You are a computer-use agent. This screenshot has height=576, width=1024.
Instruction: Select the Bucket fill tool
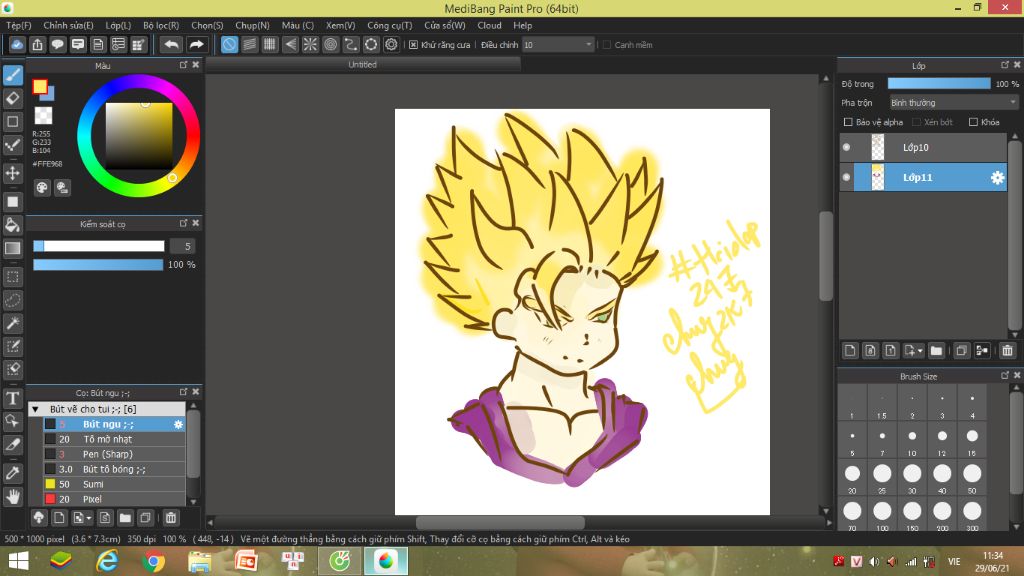(x=12, y=225)
